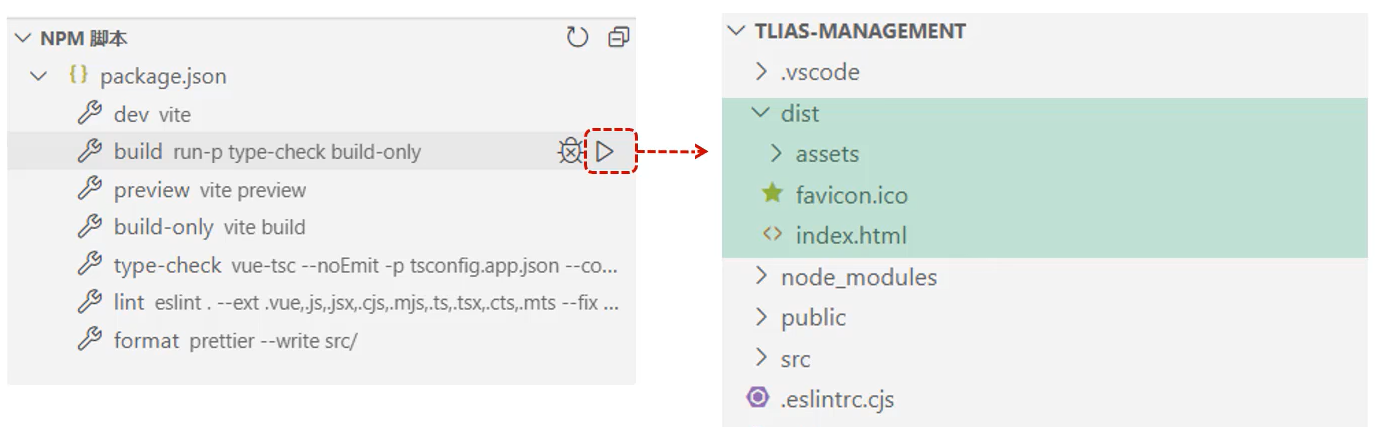Collapse the dist folder
Screen dimensions: 1377x427
point(761,113)
